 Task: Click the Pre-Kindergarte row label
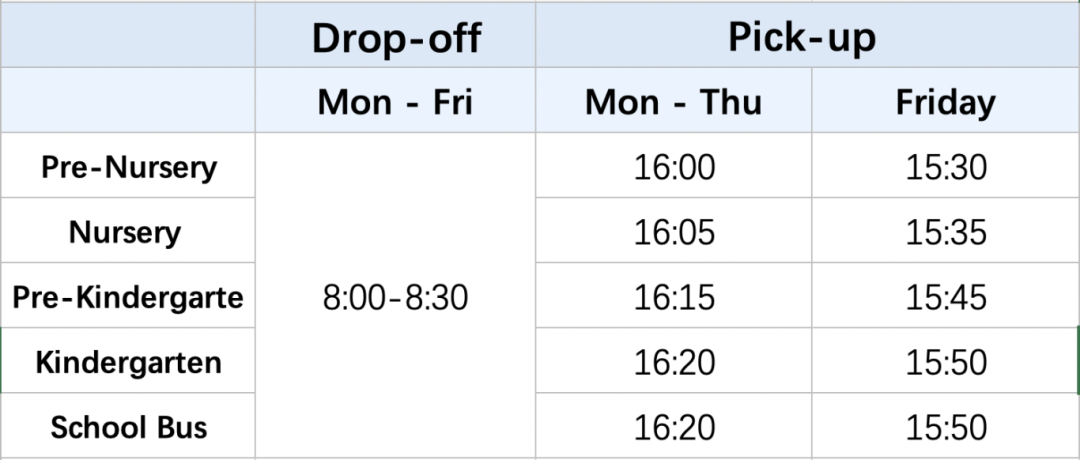tap(128, 297)
